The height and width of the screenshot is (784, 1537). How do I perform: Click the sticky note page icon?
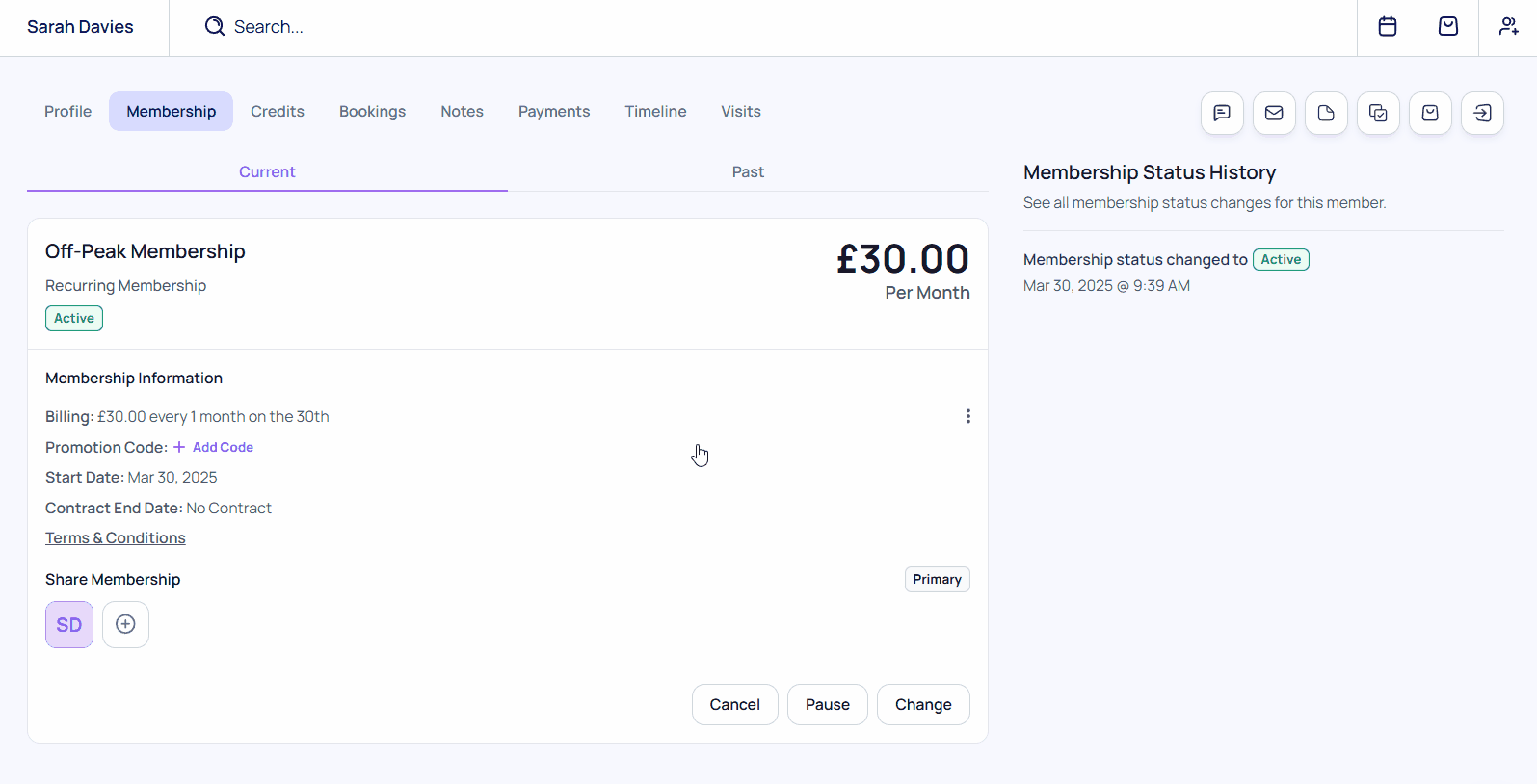coord(1326,114)
